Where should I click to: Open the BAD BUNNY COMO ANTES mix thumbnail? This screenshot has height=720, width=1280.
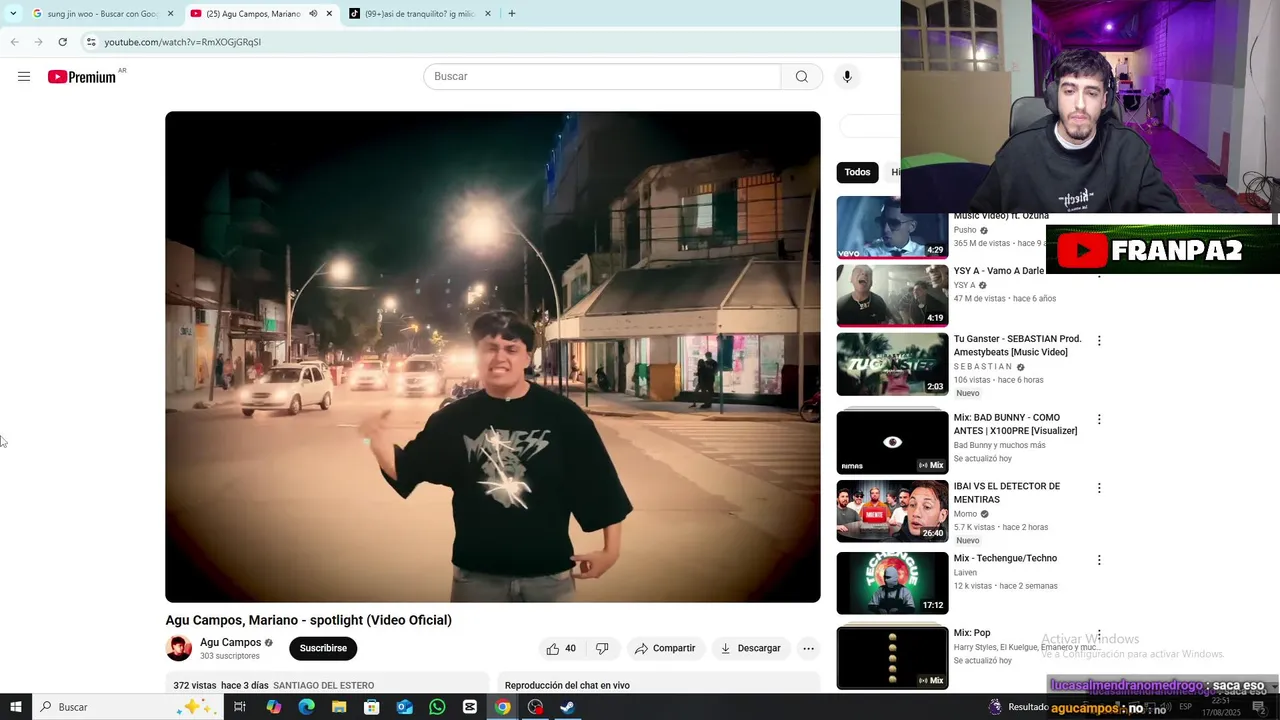[892, 442]
